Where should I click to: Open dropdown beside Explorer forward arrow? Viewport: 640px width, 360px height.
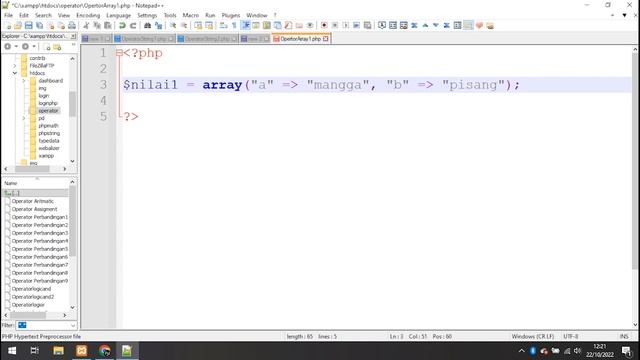[x=34, y=47]
